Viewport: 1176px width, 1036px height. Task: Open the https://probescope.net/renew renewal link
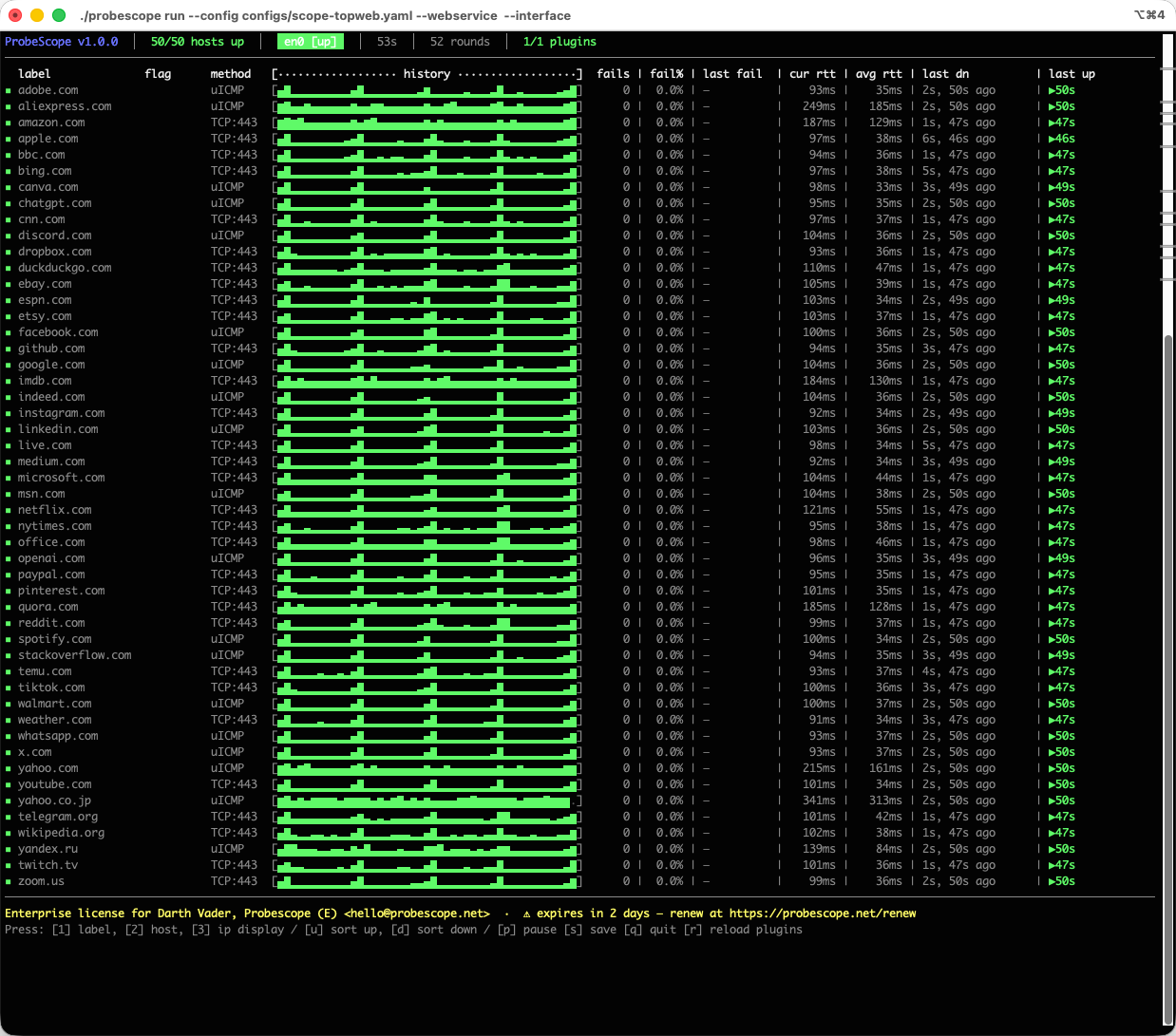(823, 914)
